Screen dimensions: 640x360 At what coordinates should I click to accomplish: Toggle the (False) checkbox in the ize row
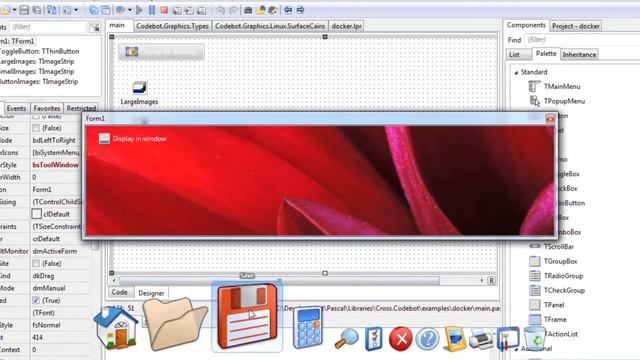click(36, 128)
